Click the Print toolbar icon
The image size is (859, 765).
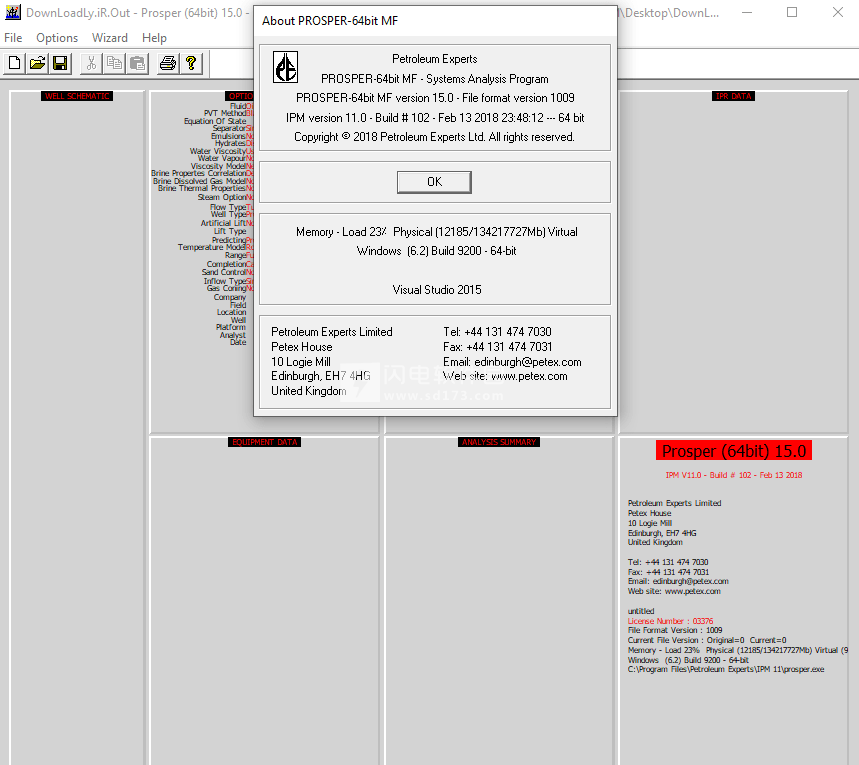click(x=168, y=64)
